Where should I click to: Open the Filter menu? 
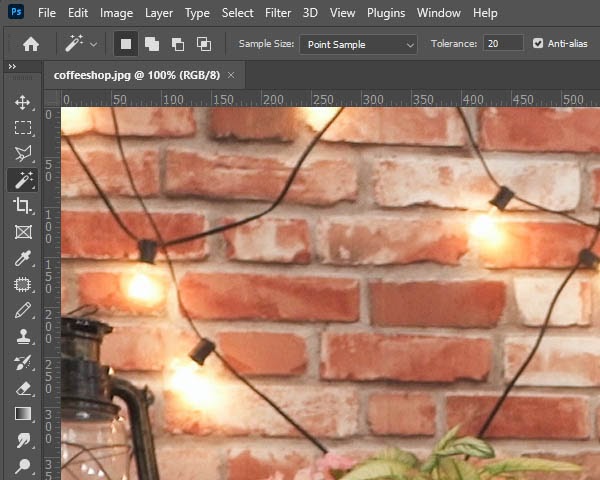(x=279, y=13)
